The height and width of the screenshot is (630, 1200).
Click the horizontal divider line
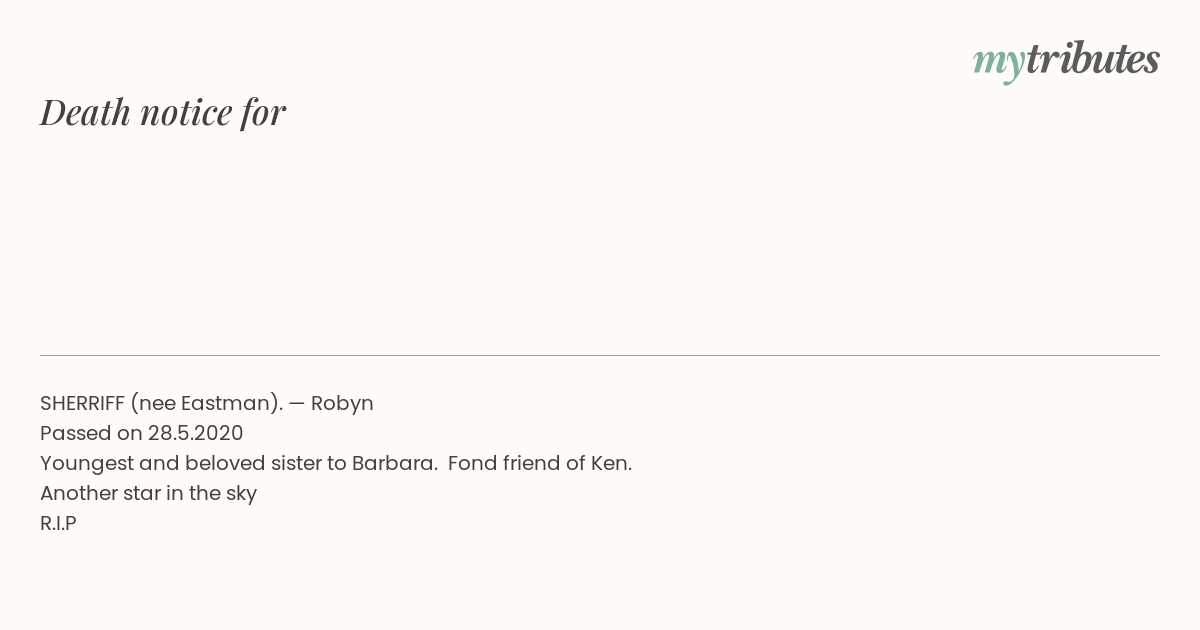(x=600, y=355)
